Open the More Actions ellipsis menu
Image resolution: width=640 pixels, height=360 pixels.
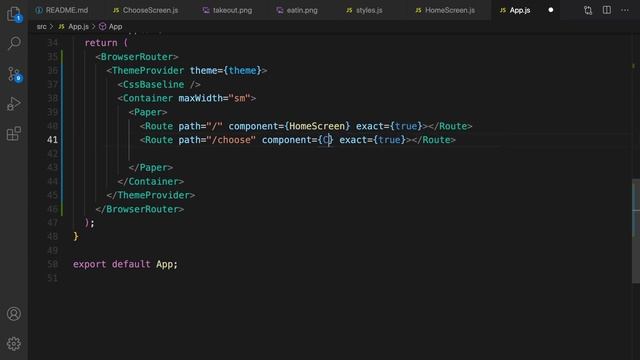tap(625, 10)
